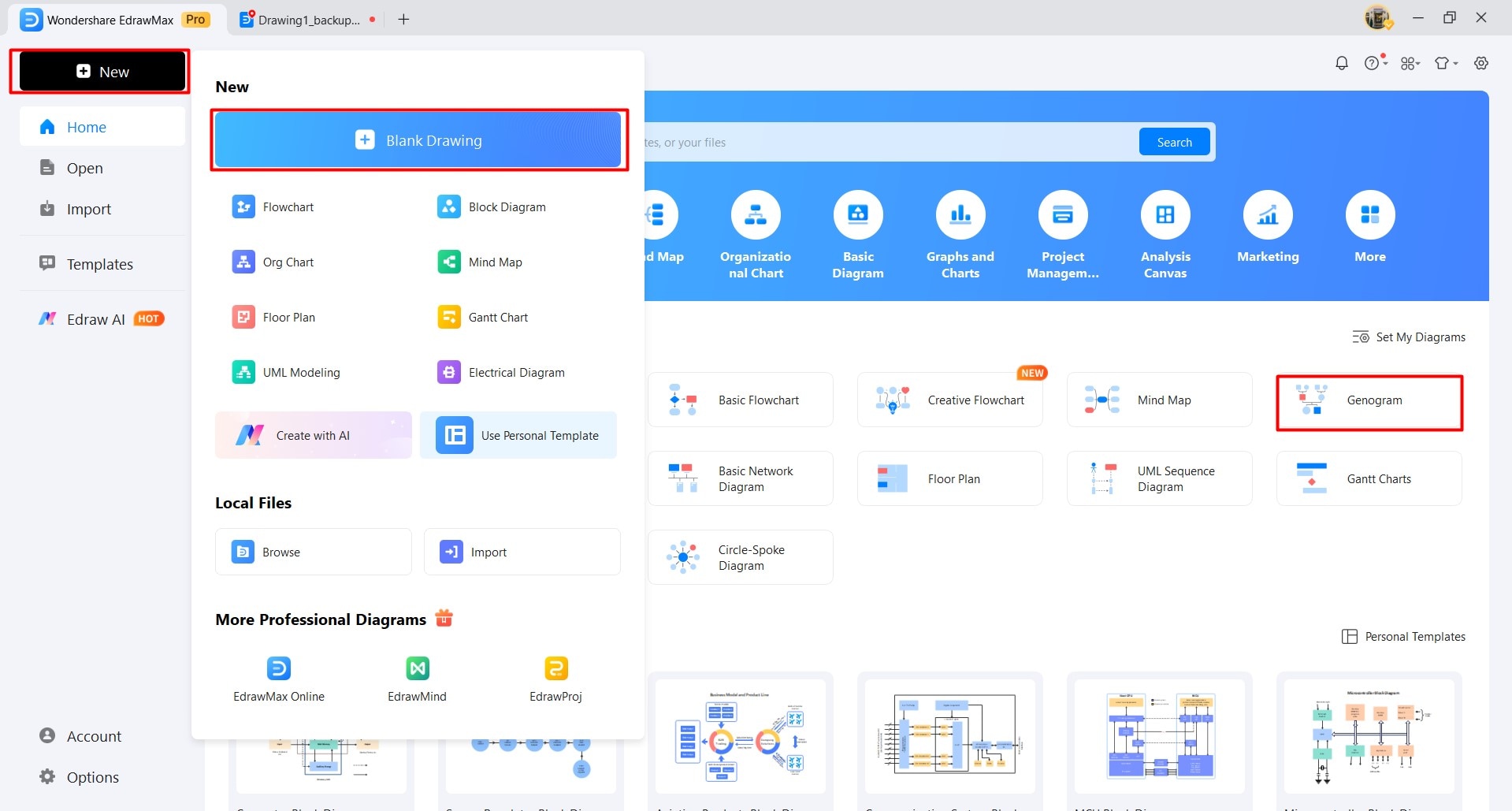Screen dimensions: 1512x811
Task: Select Import in the left sidebar
Action: click(102, 209)
